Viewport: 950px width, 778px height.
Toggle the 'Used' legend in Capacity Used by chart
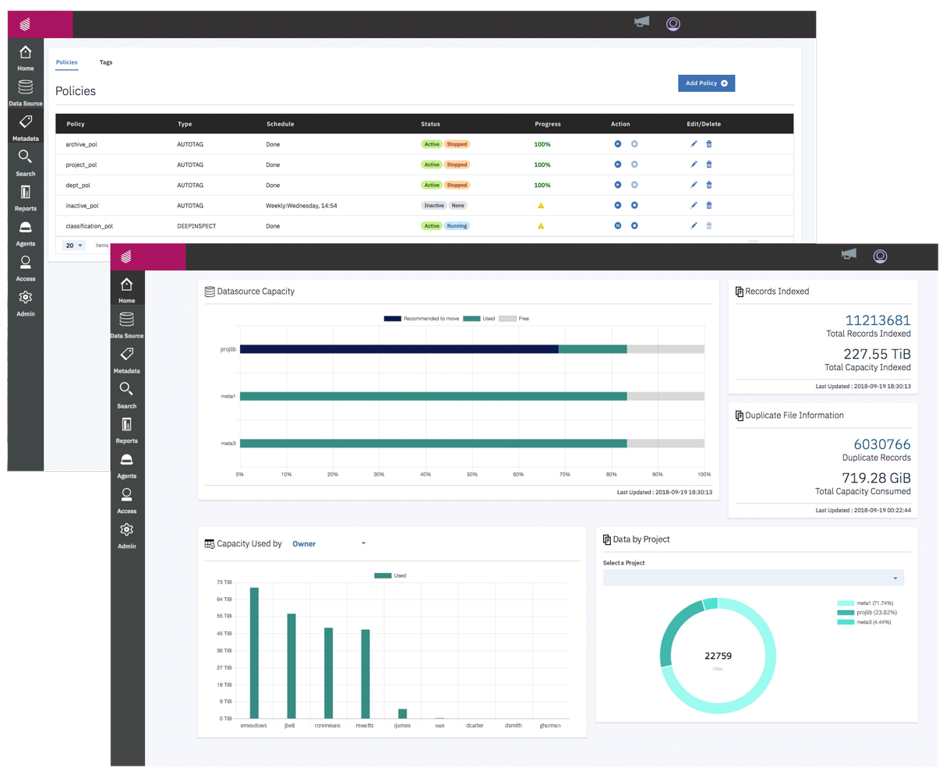[390, 576]
